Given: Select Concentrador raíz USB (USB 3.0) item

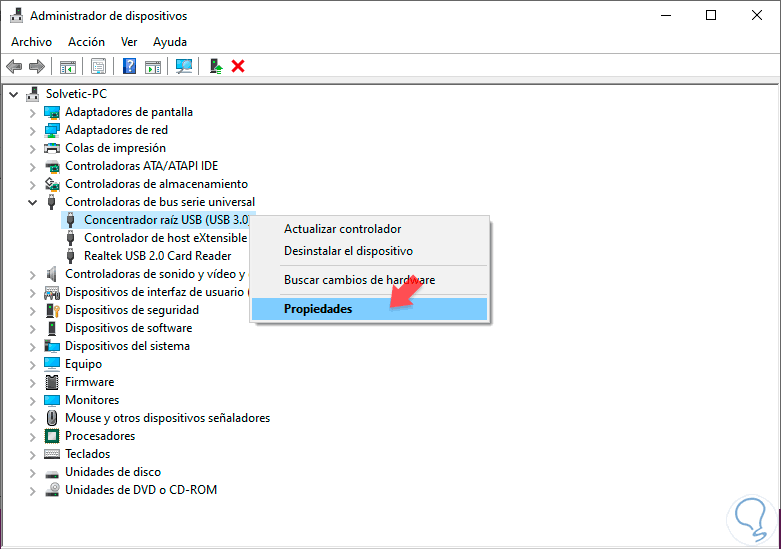Looking at the screenshot, I should tap(166, 220).
